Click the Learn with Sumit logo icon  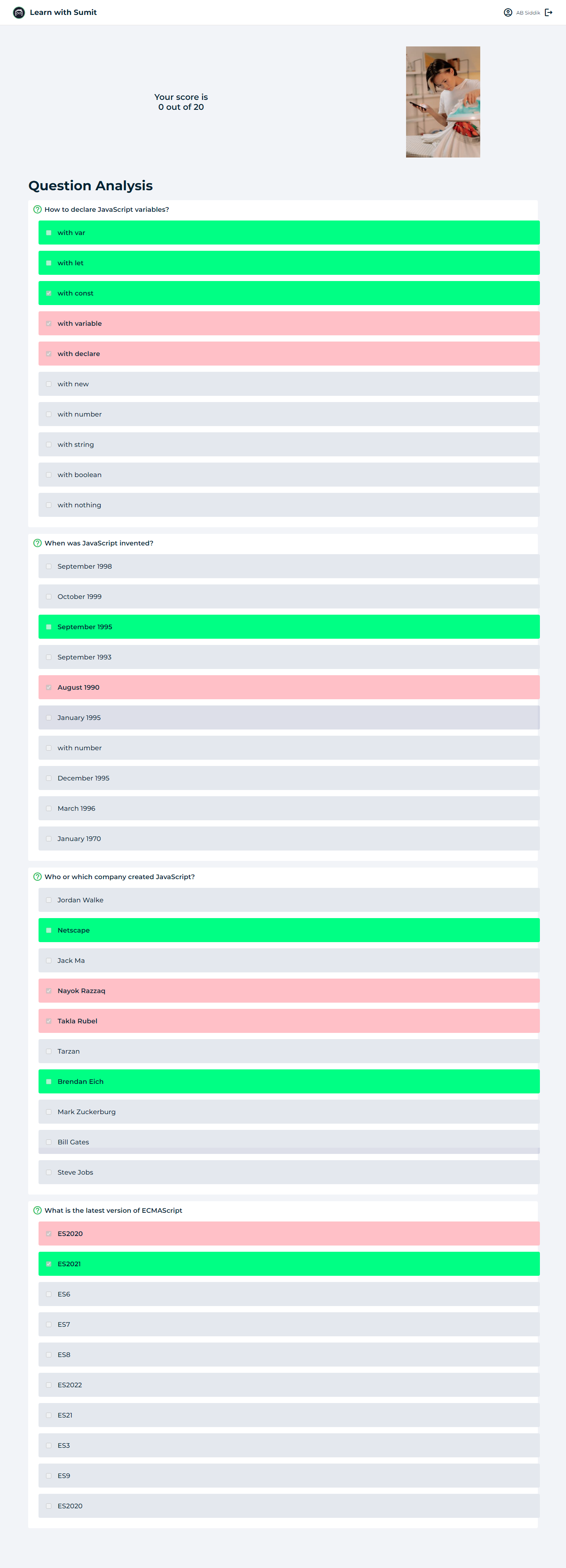[19, 13]
